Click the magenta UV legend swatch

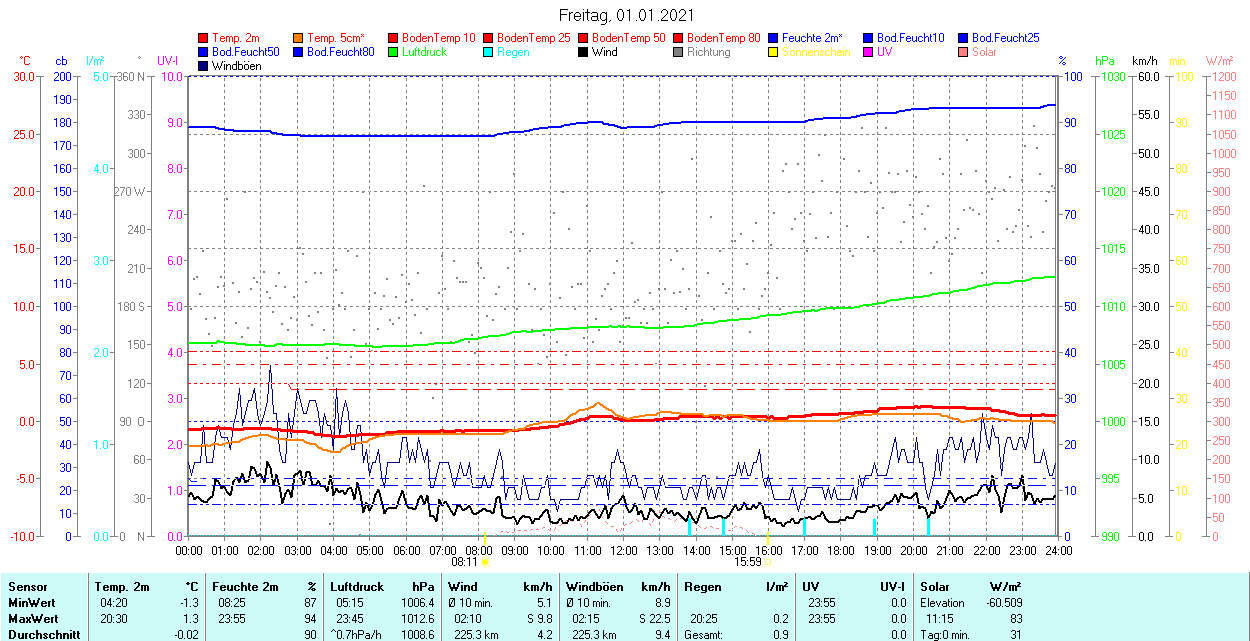869,52
